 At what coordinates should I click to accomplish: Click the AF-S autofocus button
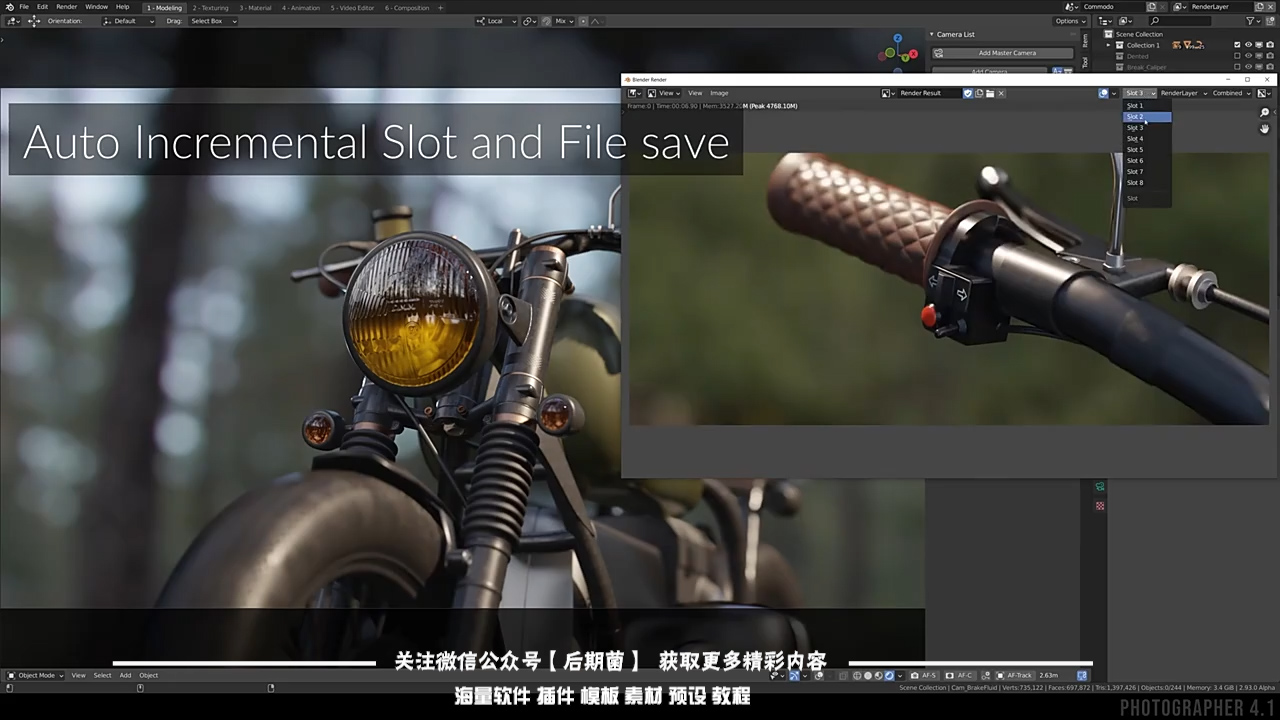pos(924,675)
